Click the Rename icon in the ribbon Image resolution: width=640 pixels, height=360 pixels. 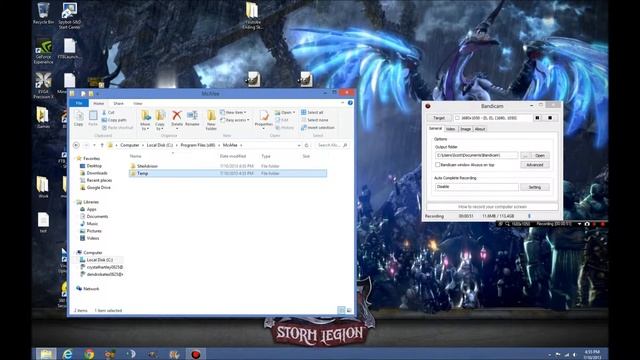coord(192,118)
